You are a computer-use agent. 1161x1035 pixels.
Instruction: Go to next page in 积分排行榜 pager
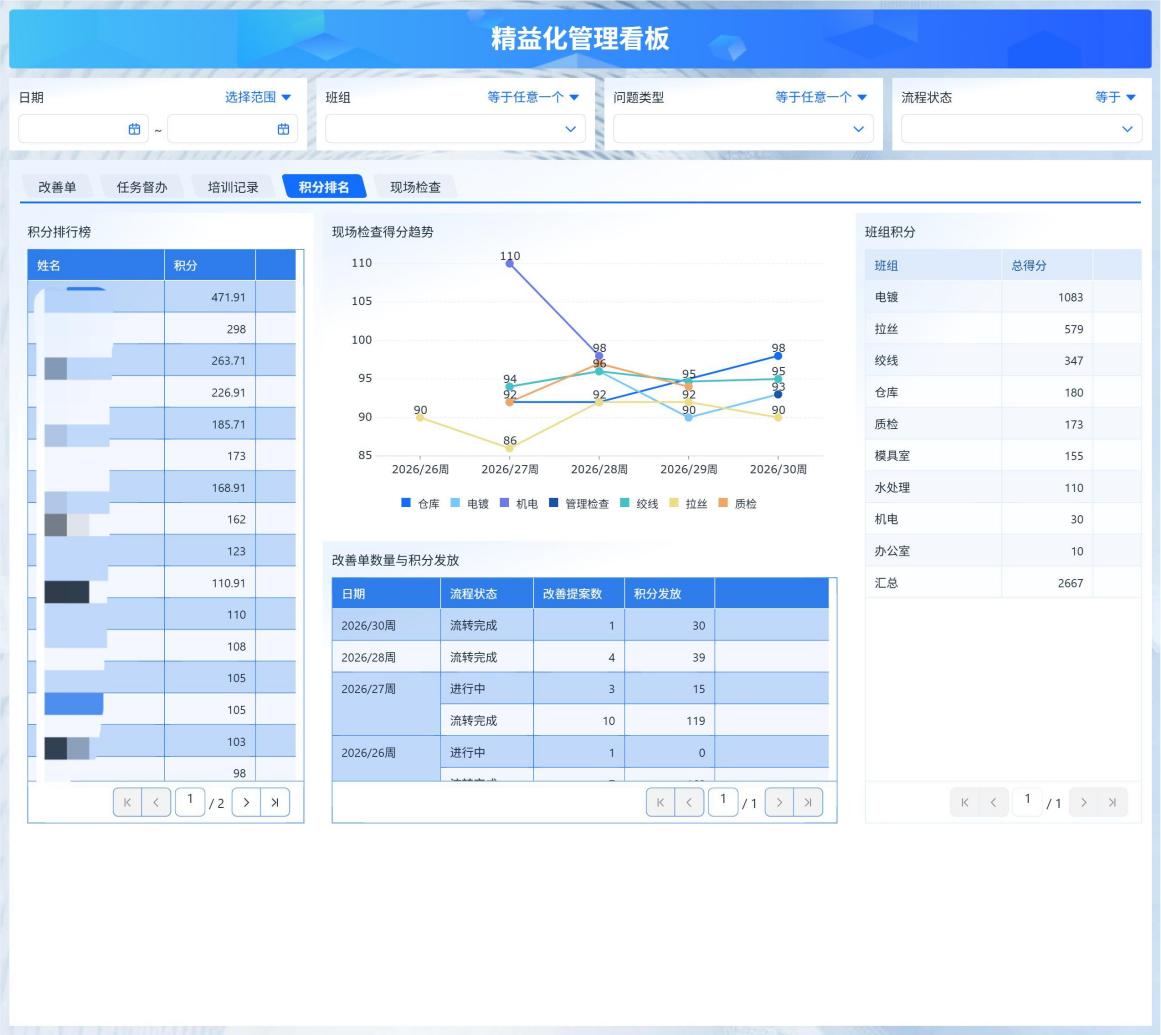pos(246,802)
